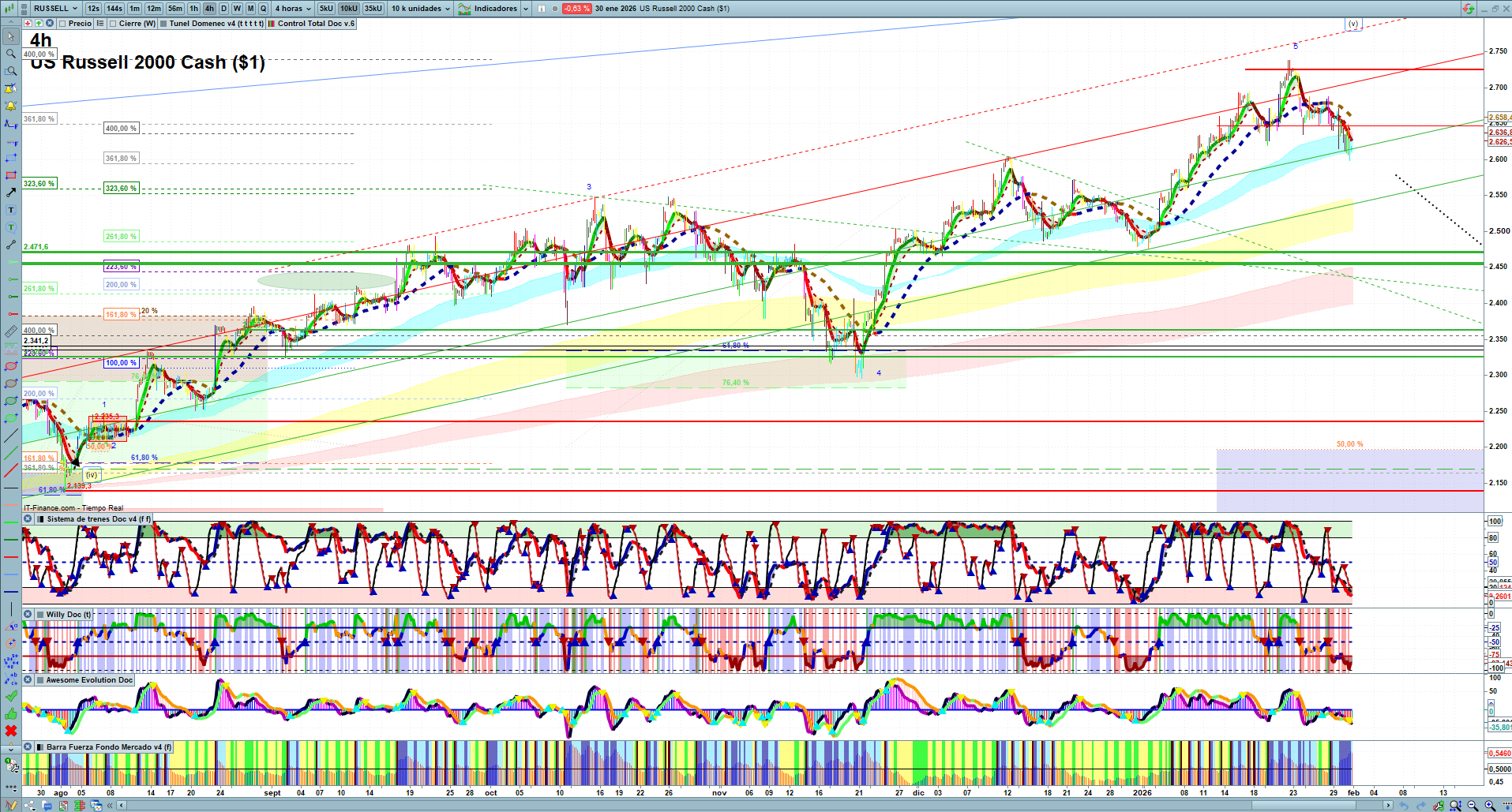Click the -0,63 % change badge

coord(576,9)
